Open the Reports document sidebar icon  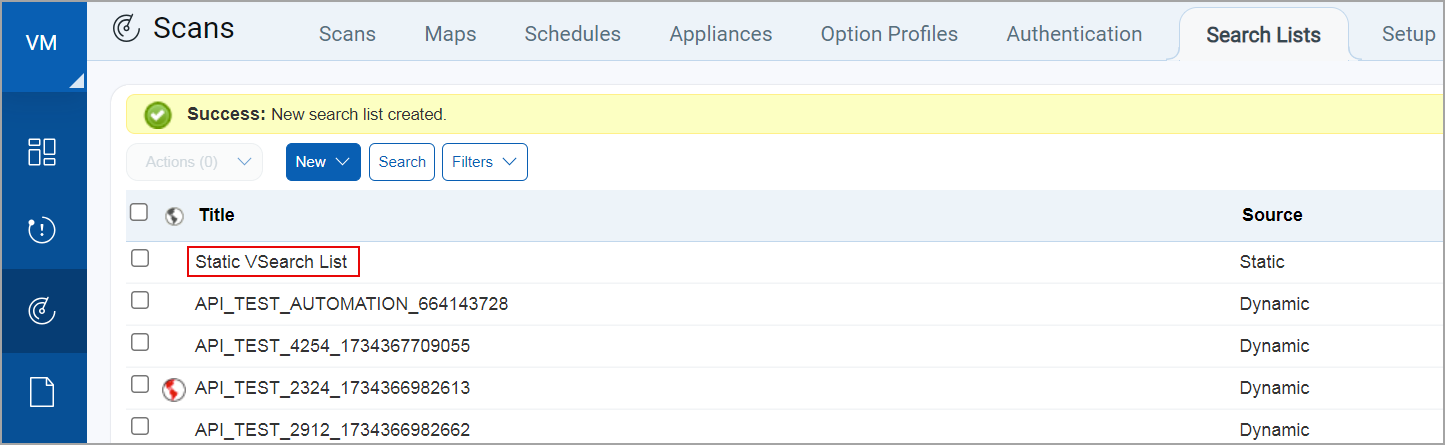coord(42,391)
